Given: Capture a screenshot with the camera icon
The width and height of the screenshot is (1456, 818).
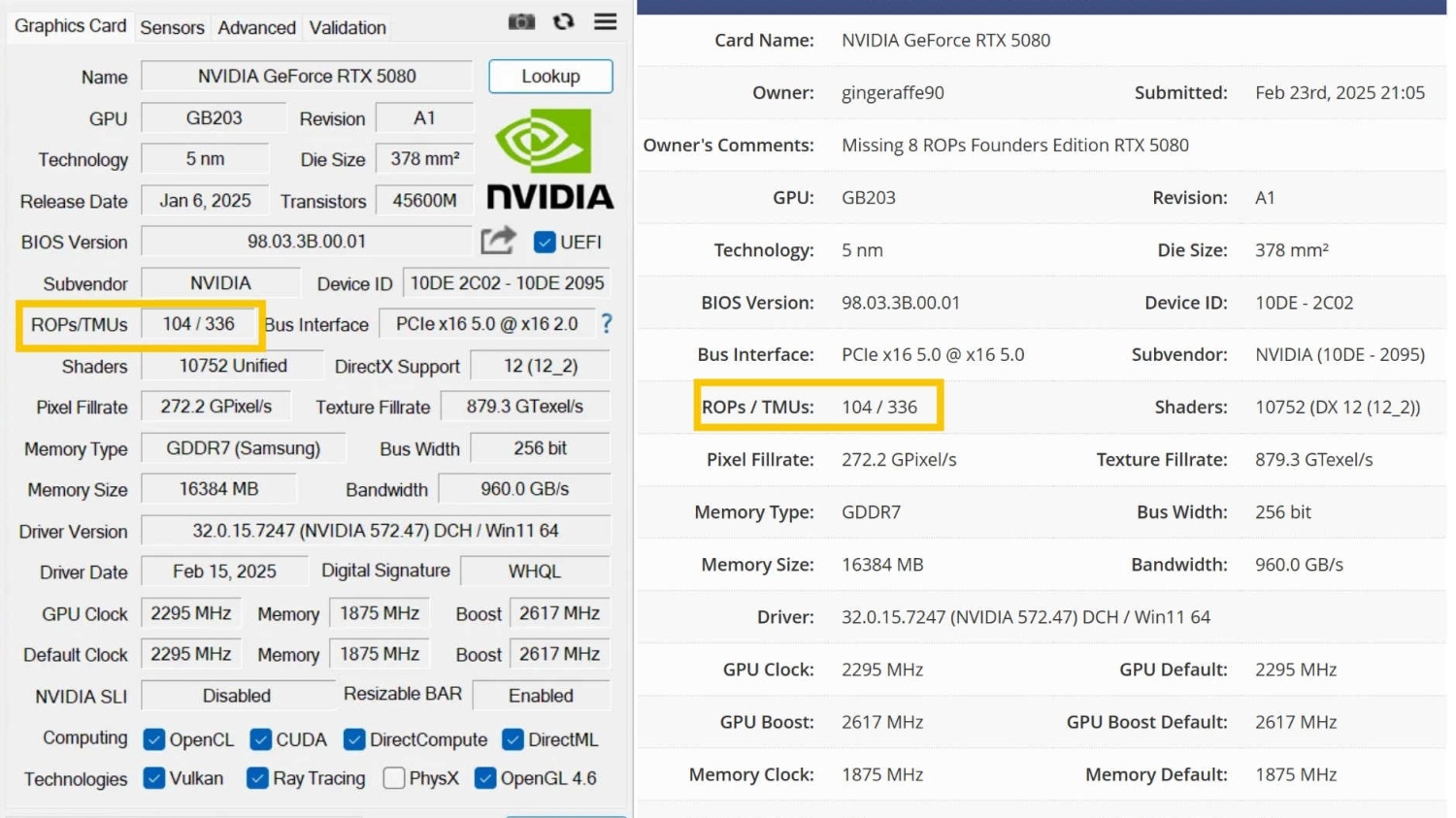Looking at the screenshot, I should point(521,21).
